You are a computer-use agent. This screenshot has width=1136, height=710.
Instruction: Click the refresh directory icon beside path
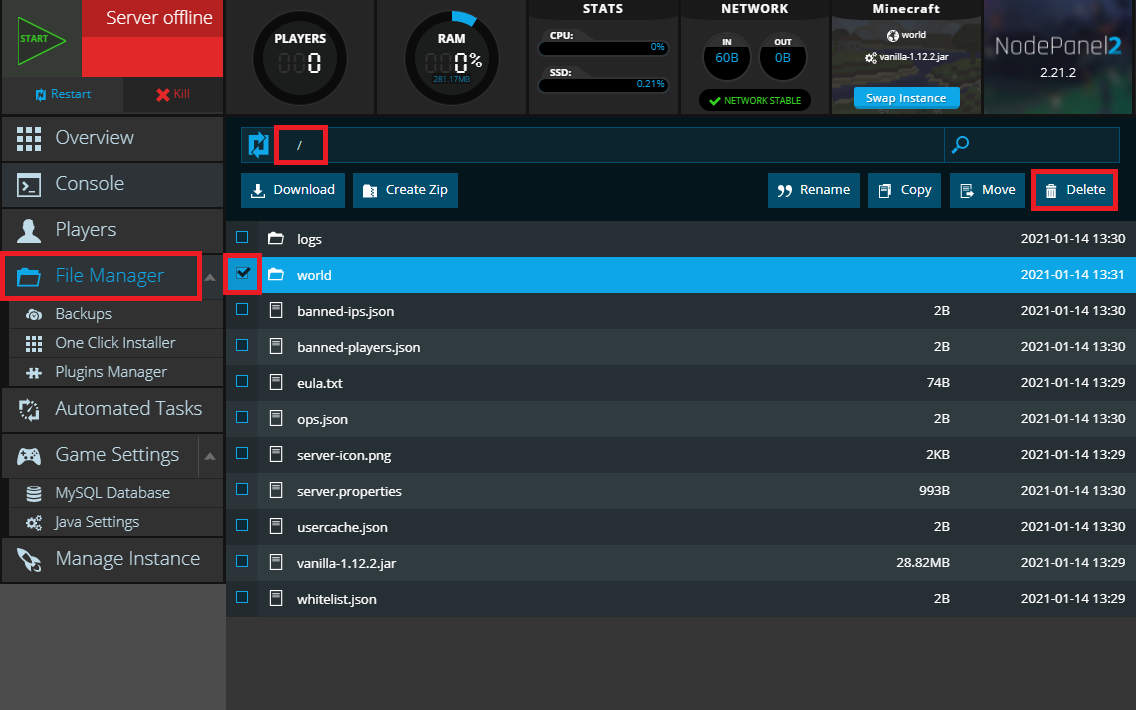[258, 145]
